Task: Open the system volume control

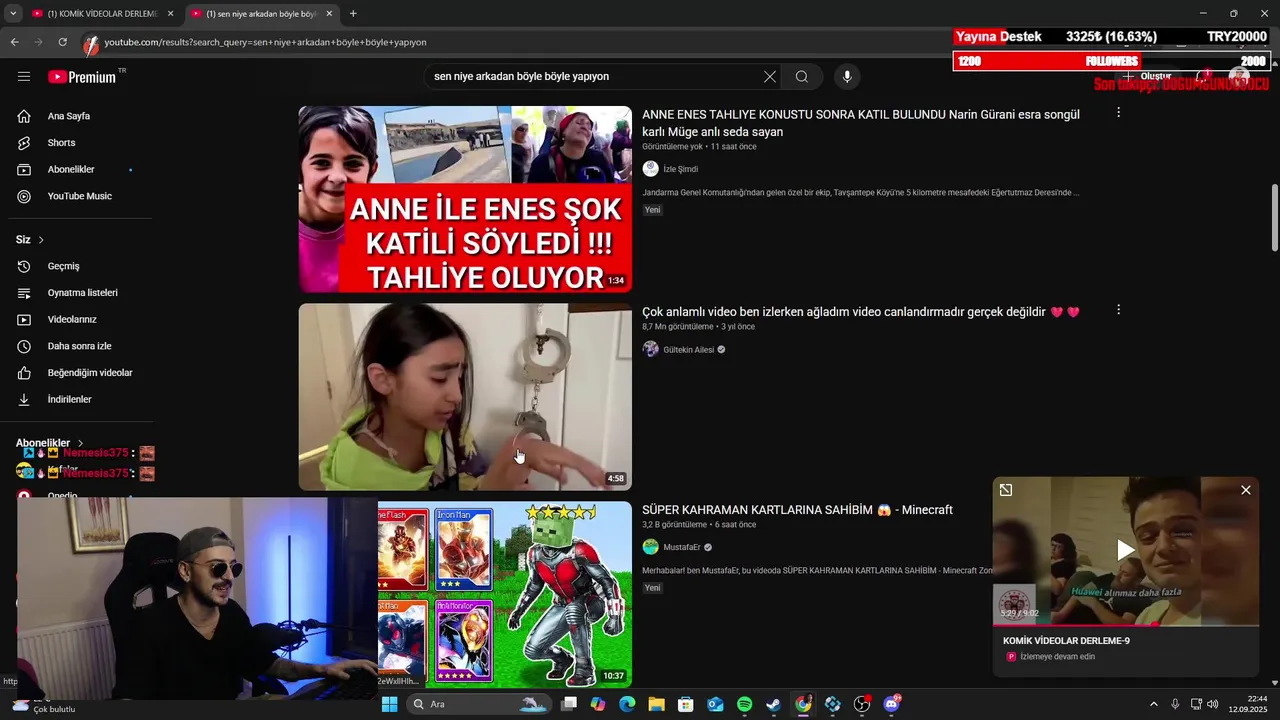Action: [1212, 704]
